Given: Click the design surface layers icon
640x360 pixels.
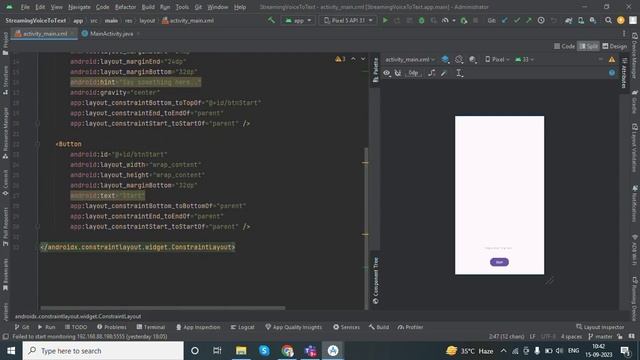Looking at the screenshot, I should click(445, 60).
